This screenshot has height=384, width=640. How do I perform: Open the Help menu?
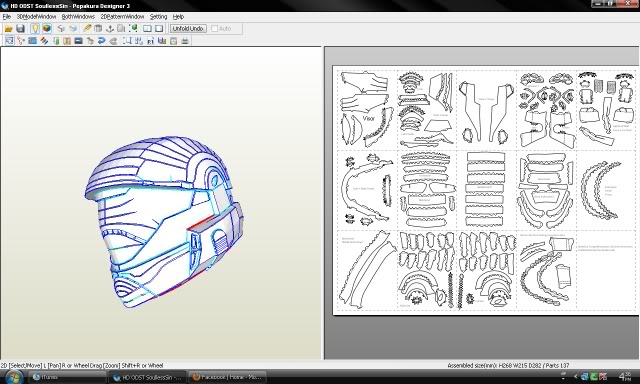pyautogui.click(x=178, y=17)
